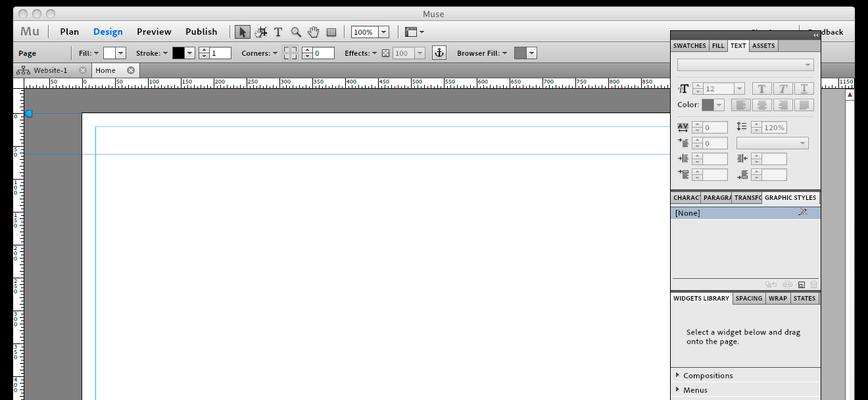Toggle italic text style
This screenshot has height=400, width=868.
point(783,89)
